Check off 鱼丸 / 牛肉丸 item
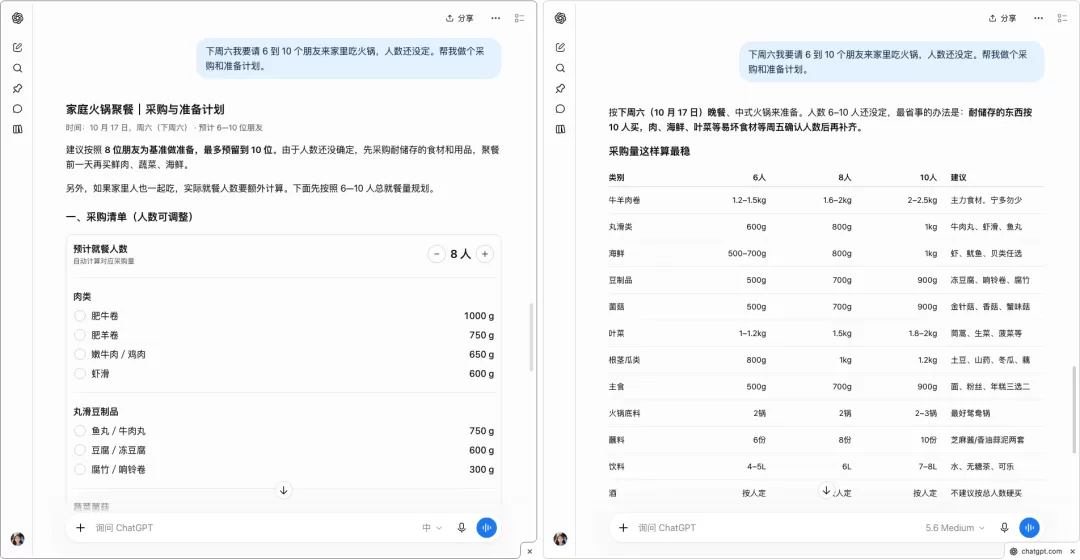Image resolution: width=1080 pixels, height=560 pixels. 80,431
